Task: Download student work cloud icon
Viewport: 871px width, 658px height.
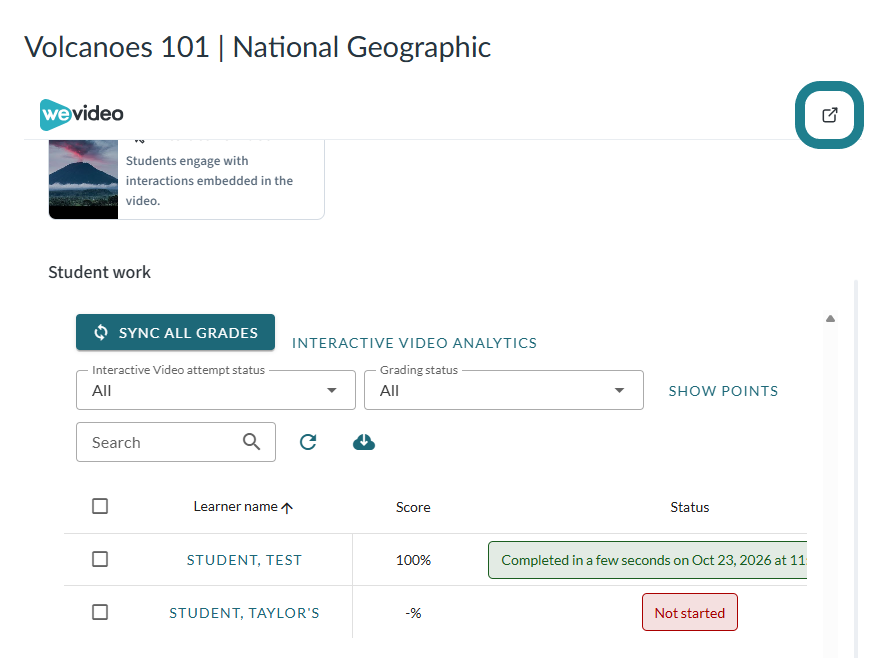Action: (364, 442)
